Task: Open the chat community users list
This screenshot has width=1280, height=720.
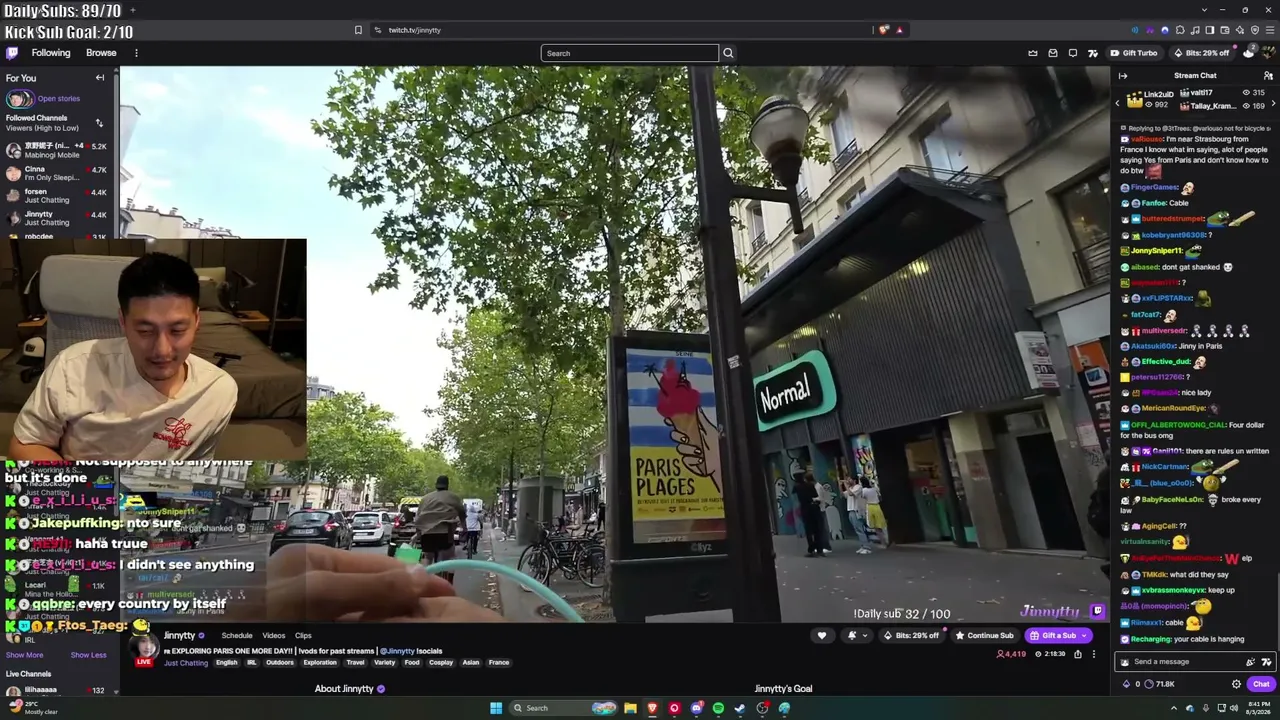Action: [1267, 76]
